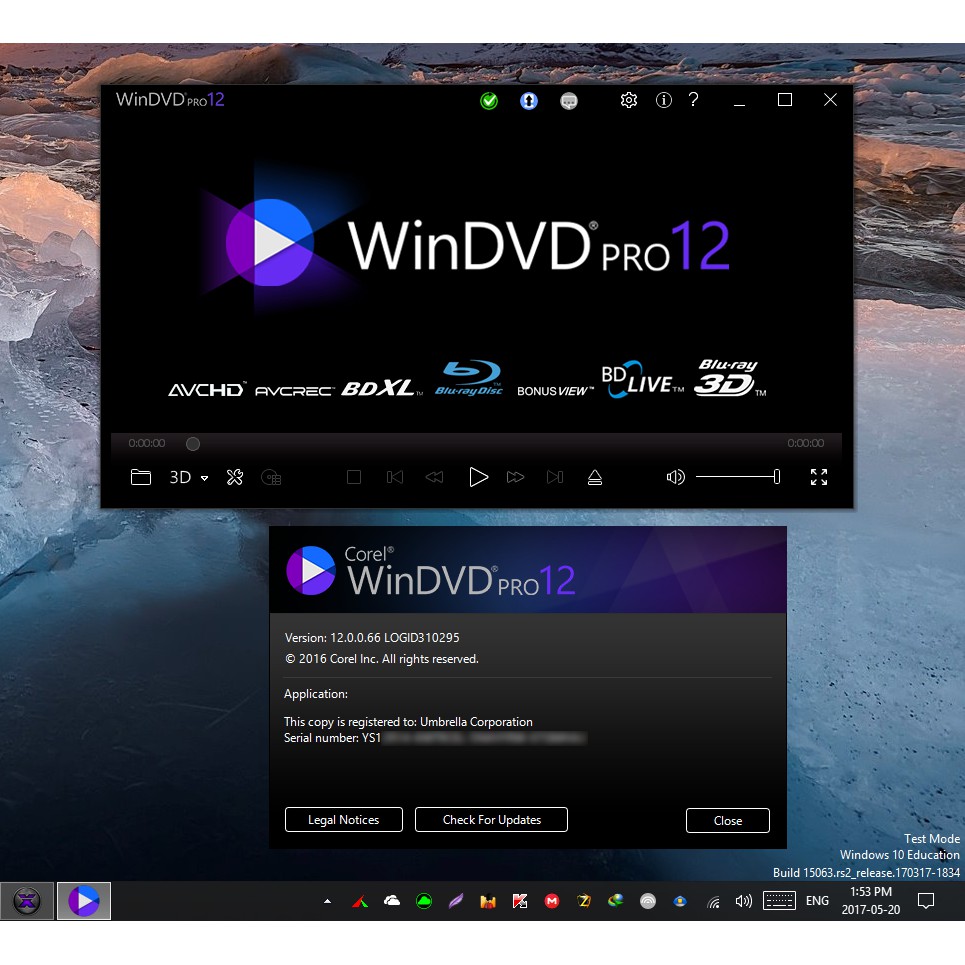Click the purple feather tray icon
Image resolution: width=965 pixels, height=965 pixels.
click(x=456, y=902)
